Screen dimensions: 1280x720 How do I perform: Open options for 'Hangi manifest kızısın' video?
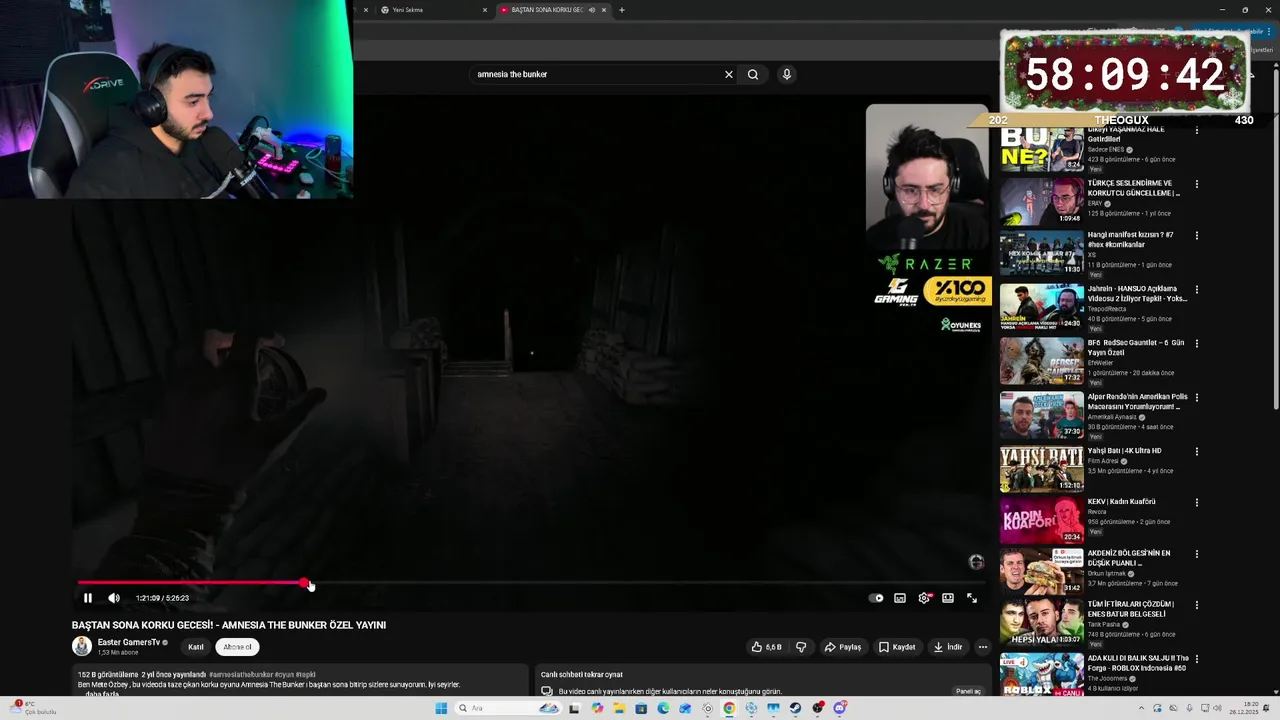click(x=1196, y=236)
